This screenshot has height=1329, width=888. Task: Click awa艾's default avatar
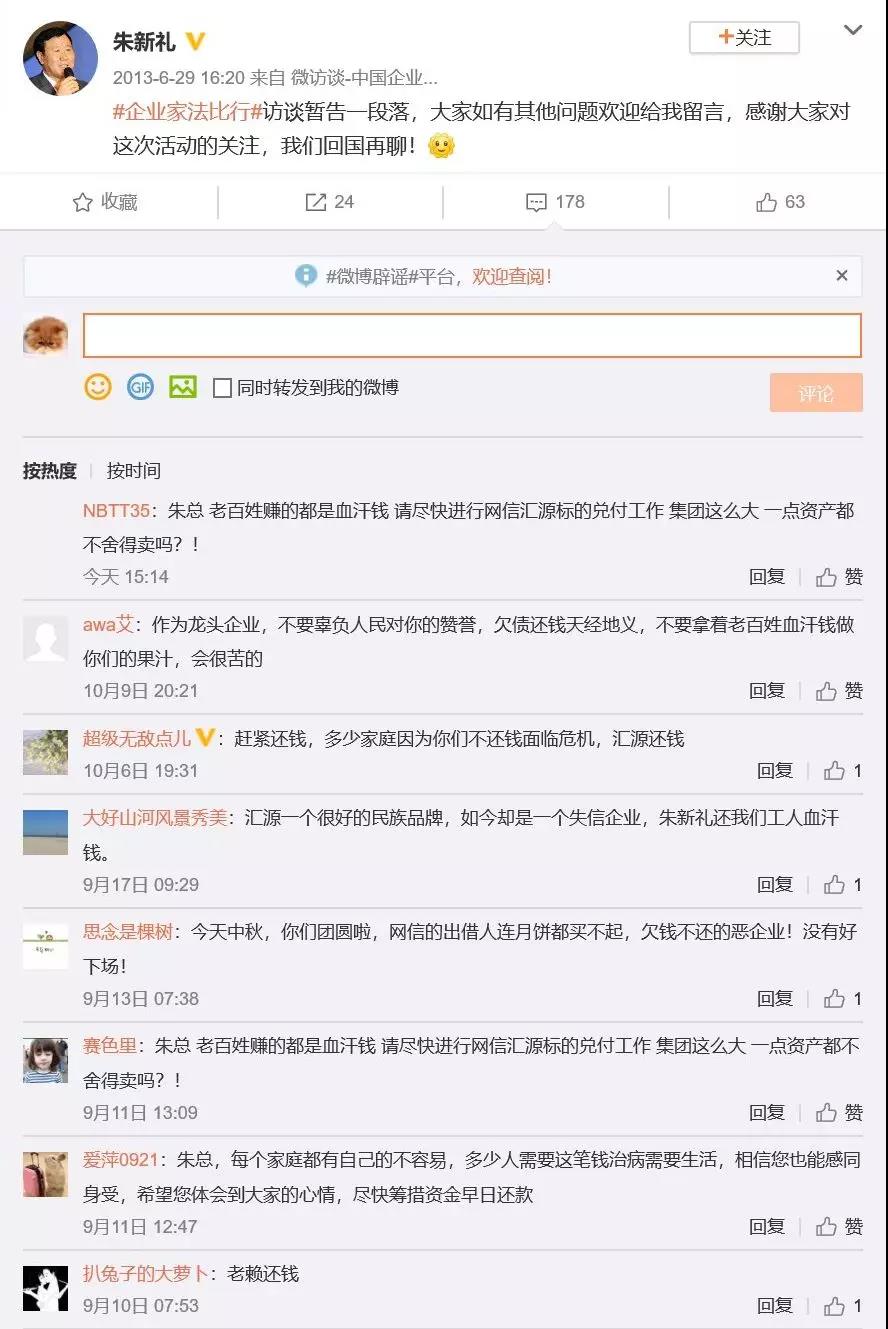coord(45,639)
